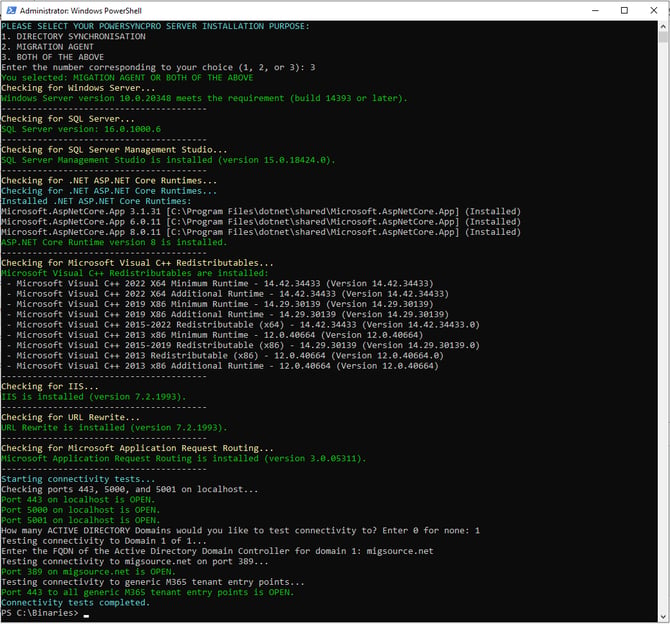The width and height of the screenshot is (670, 624).
Task: Click 'Microsoft Visual C++ Redistributables are installed:' line
Action: point(135,273)
